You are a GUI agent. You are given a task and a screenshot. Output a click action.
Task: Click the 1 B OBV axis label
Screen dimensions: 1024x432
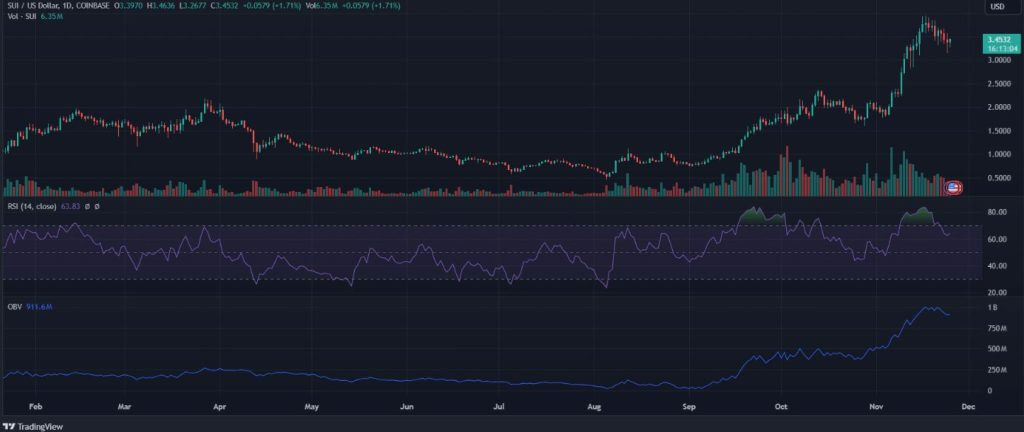pos(993,307)
